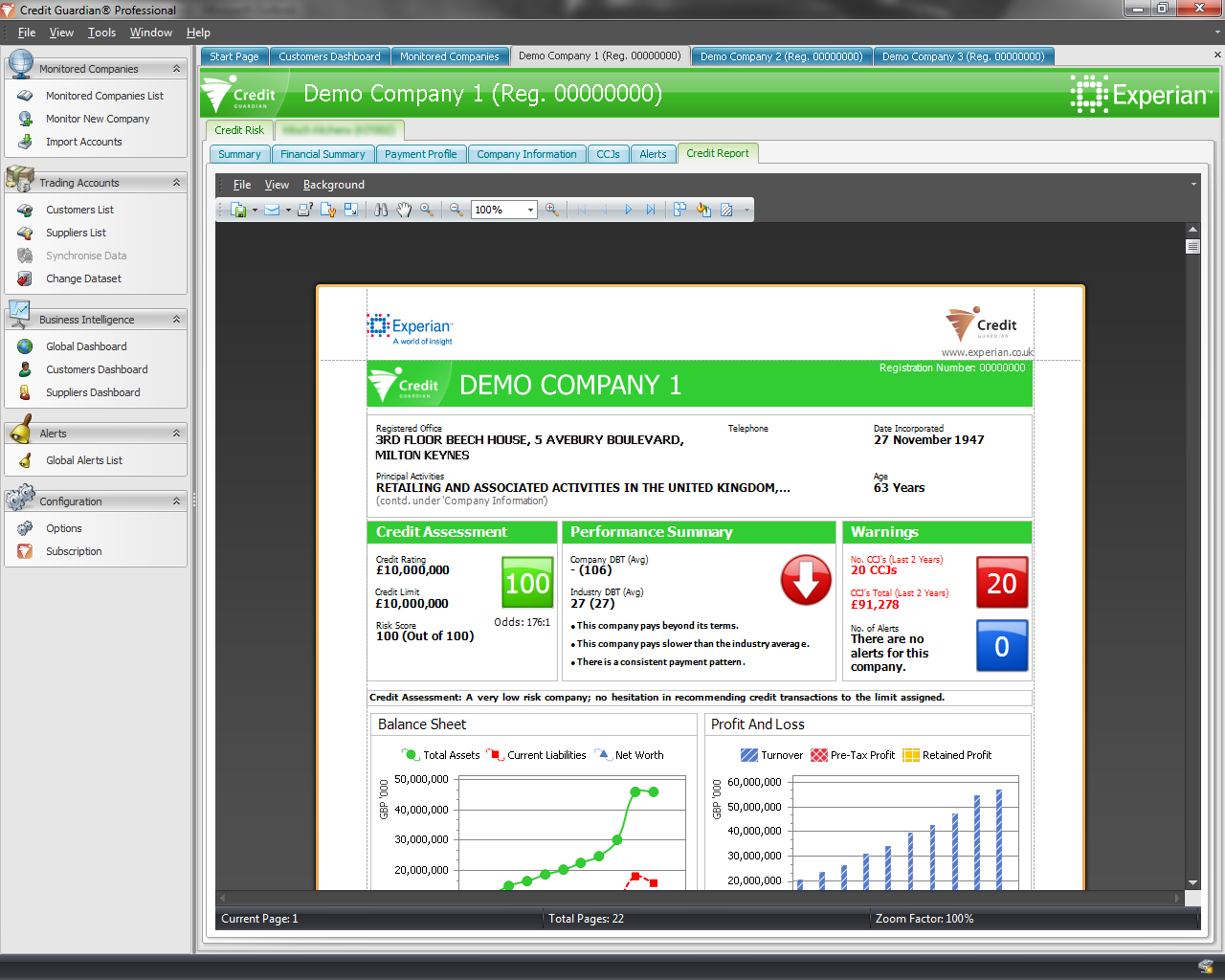Image resolution: width=1225 pixels, height=980 pixels.
Task: Open report toolbar options dropdown arrow
Action: pos(746,210)
